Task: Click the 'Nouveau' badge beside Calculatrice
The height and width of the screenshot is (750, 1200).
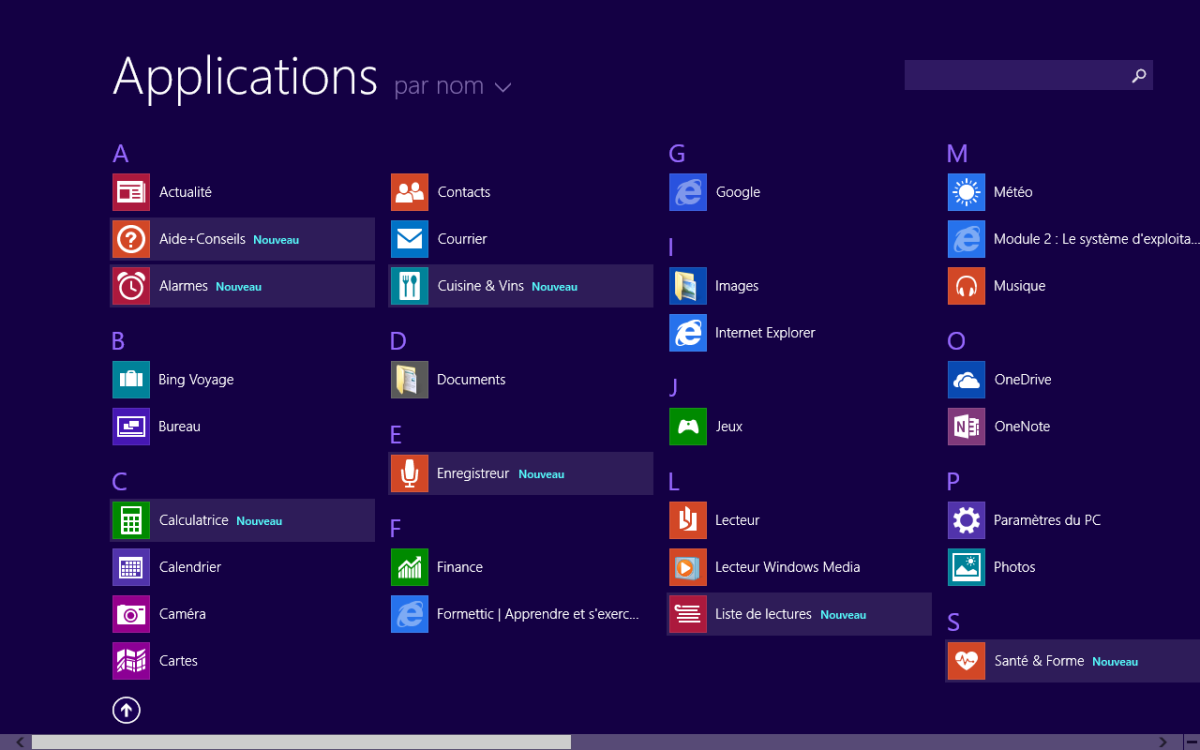Action: tap(259, 522)
